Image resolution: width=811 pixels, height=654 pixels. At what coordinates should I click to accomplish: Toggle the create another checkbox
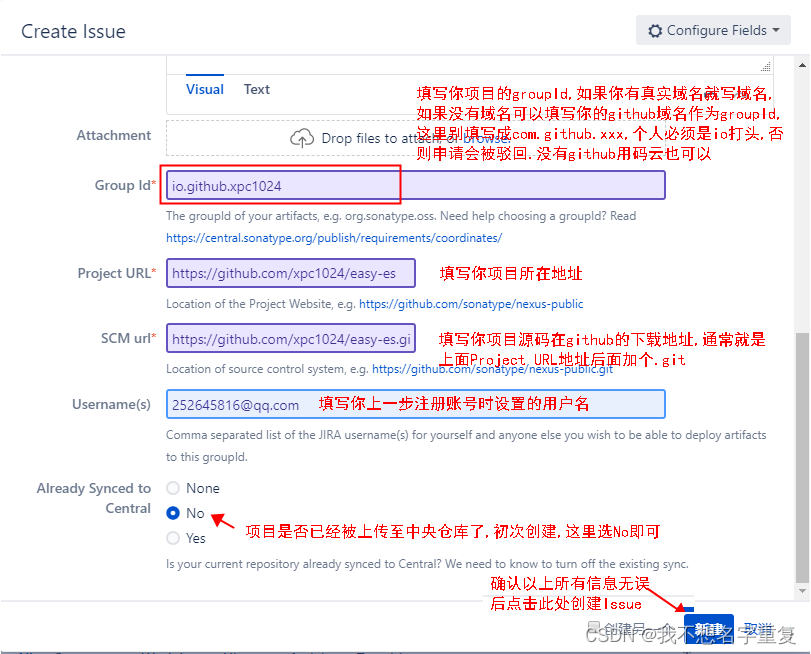pos(594,627)
